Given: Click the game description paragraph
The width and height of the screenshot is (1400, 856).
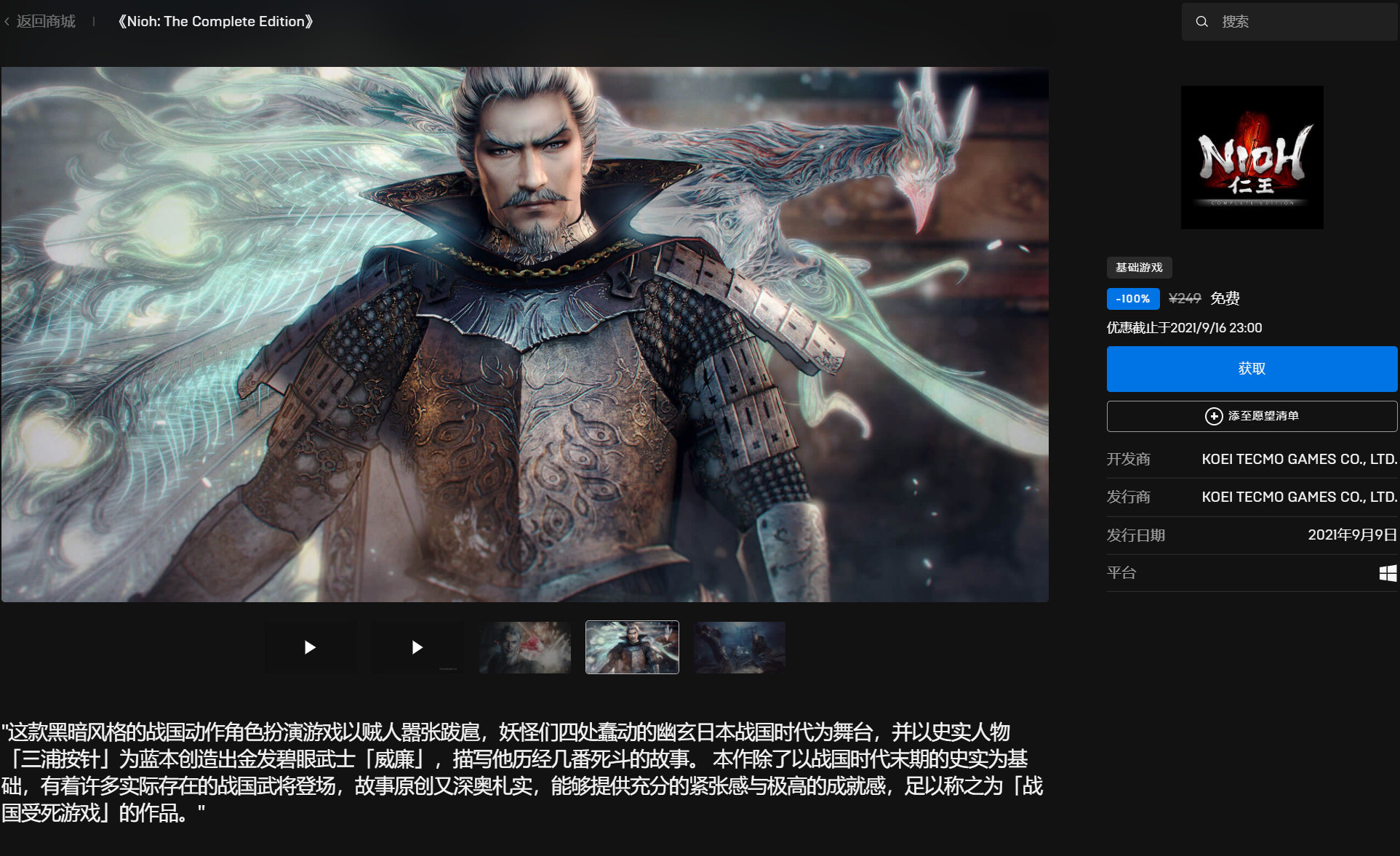Looking at the screenshot, I should coord(522,772).
